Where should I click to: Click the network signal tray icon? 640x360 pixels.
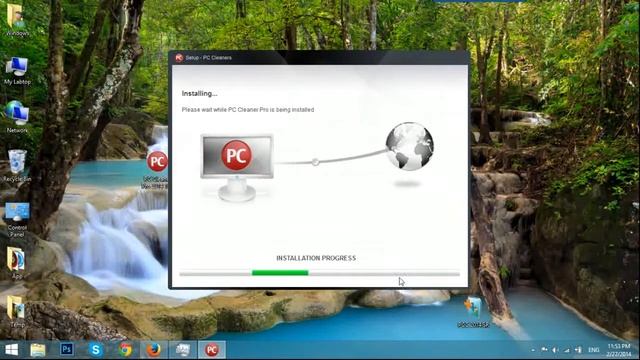pos(567,350)
